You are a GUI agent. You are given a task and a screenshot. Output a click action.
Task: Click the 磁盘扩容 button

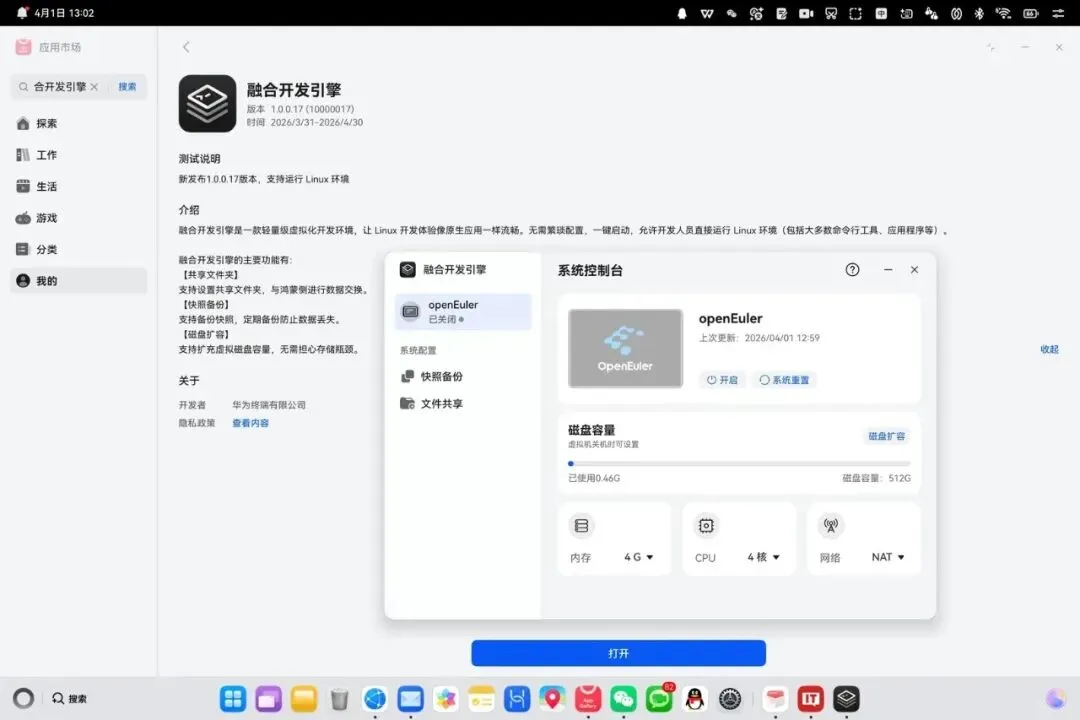tap(886, 436)
